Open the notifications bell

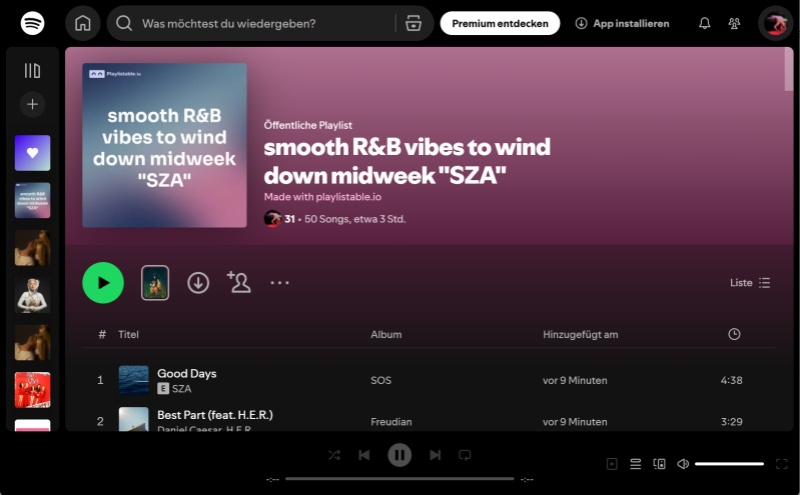pos(704,23)
